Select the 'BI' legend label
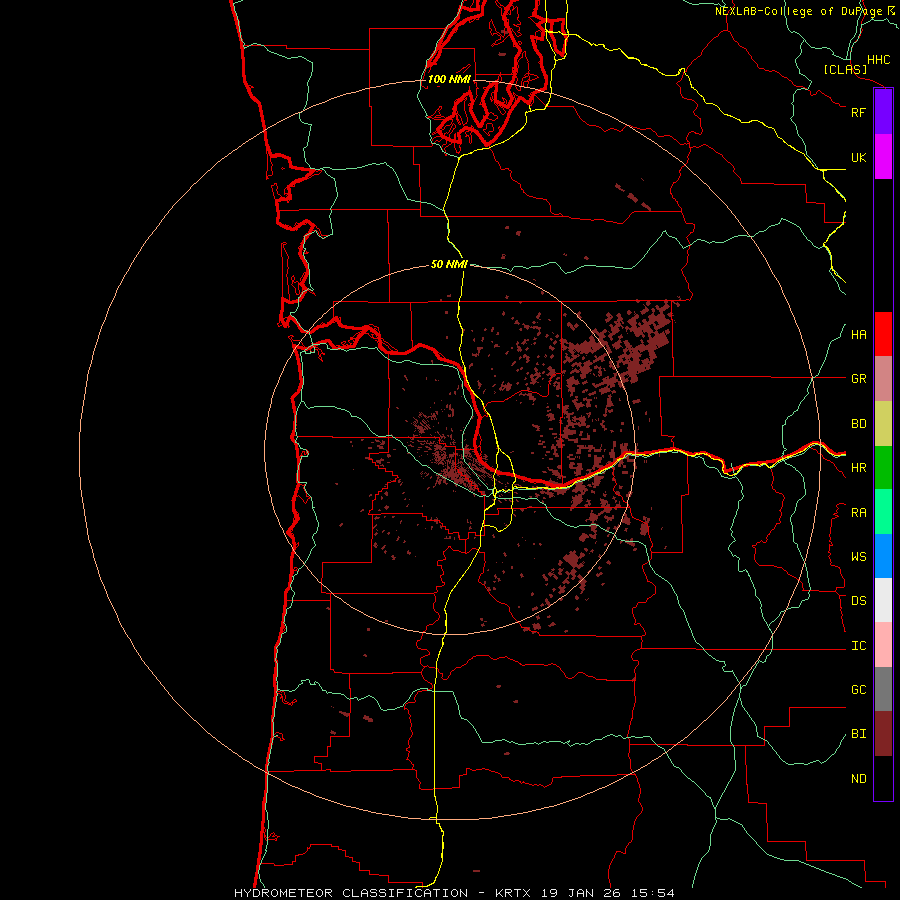 [858, 734]
